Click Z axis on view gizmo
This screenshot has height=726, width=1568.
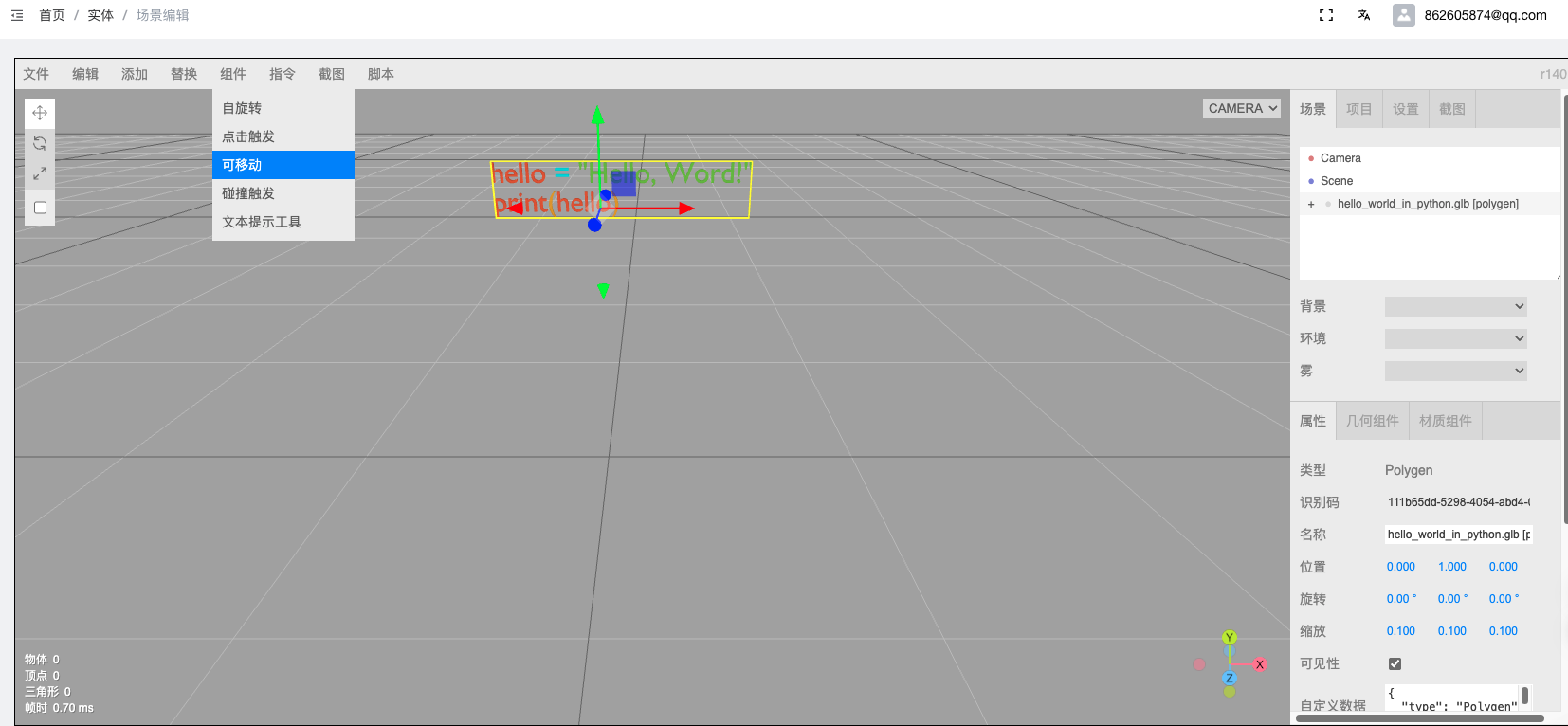click(1230, 678)
